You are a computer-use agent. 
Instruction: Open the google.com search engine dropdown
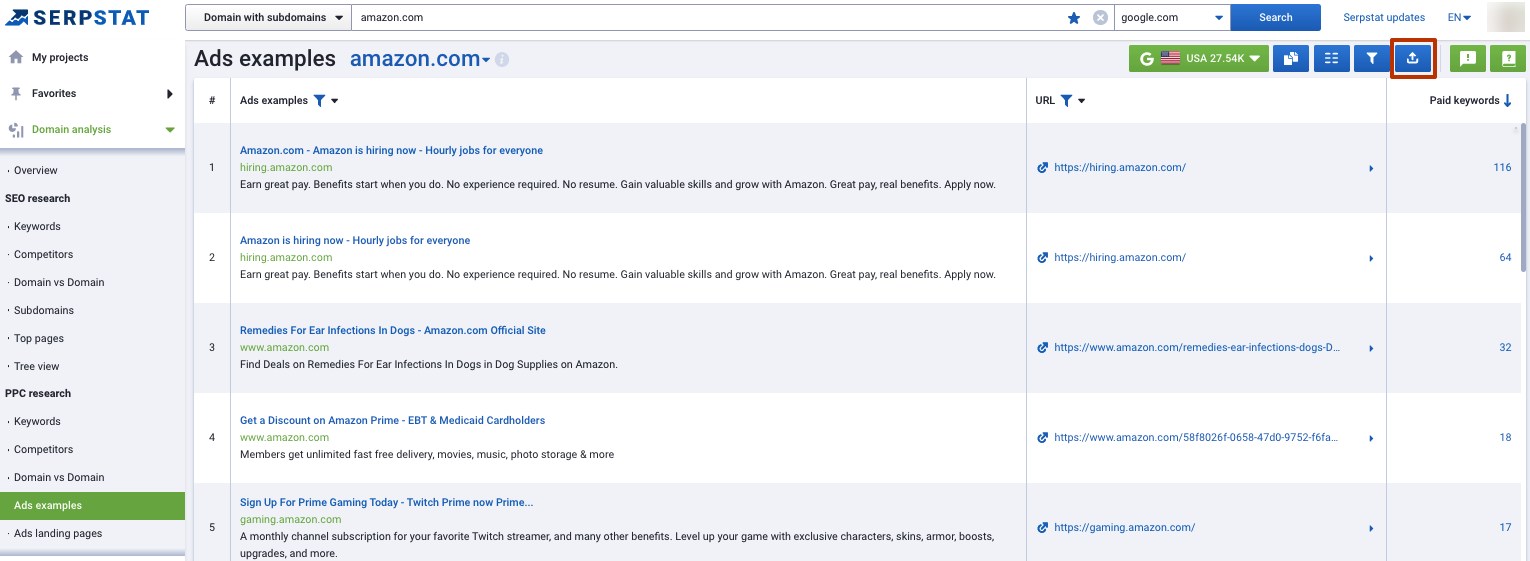[1172, 17]
